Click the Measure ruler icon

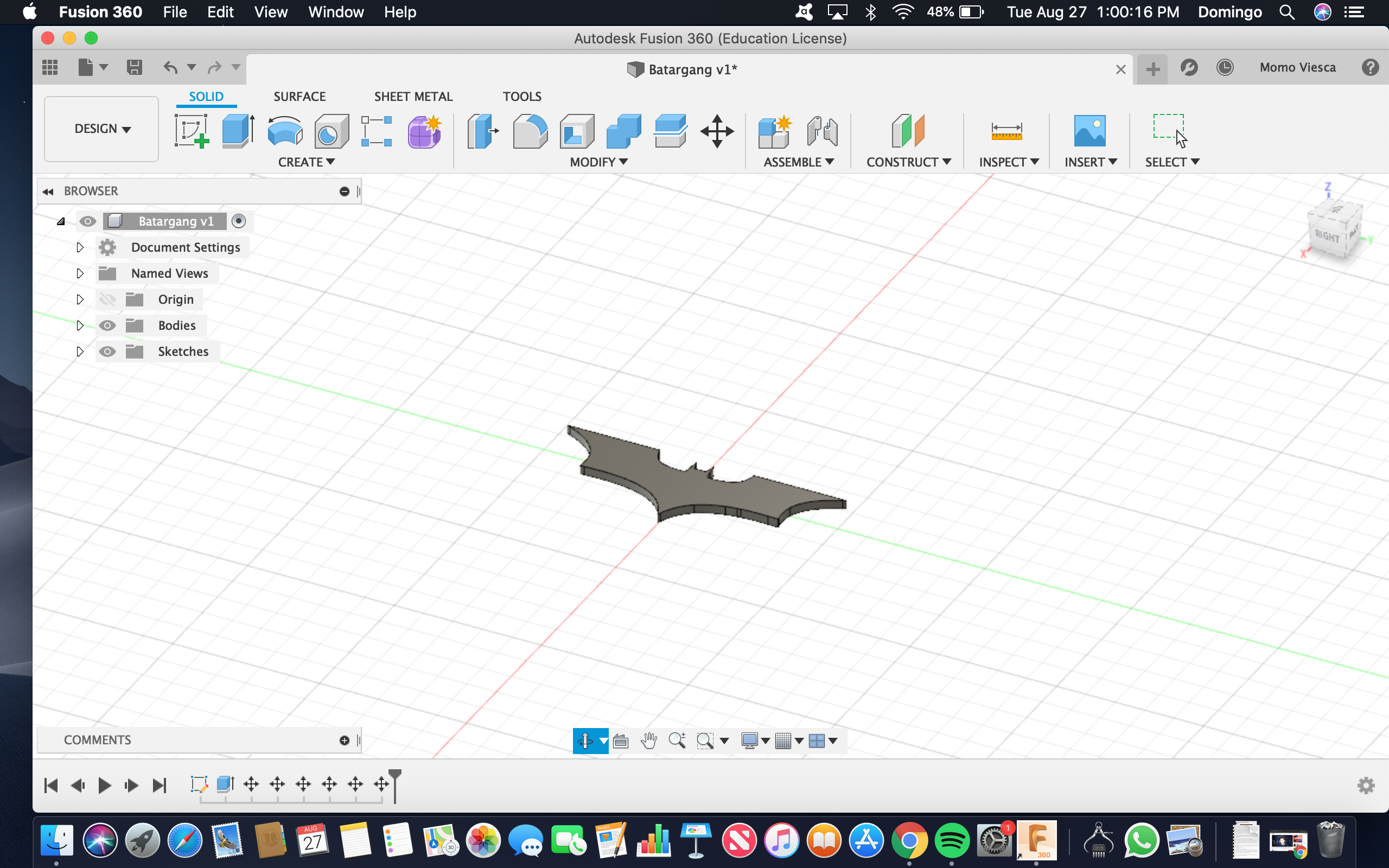pos(1006,131)
